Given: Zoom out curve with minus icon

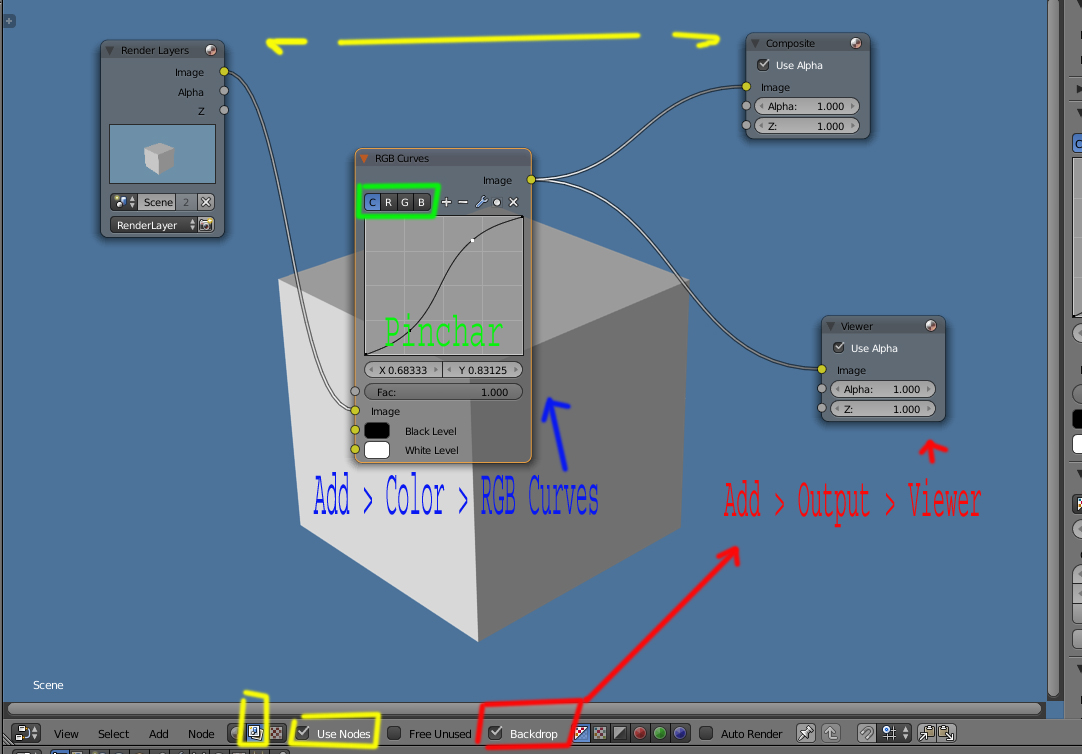Looking at the screenshot, I should point(463,202).
